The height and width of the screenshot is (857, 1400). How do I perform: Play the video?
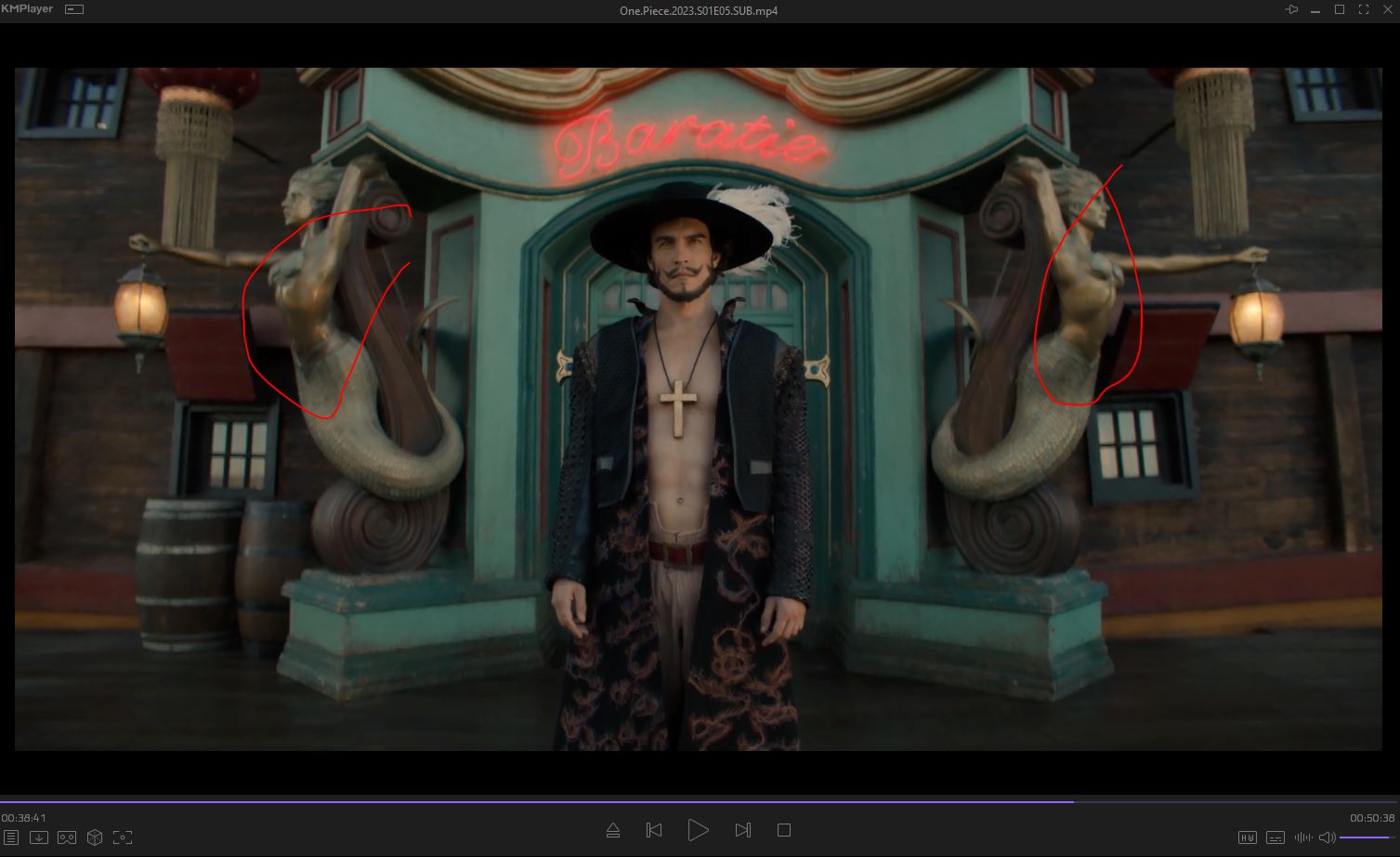[x=698, y=830]
